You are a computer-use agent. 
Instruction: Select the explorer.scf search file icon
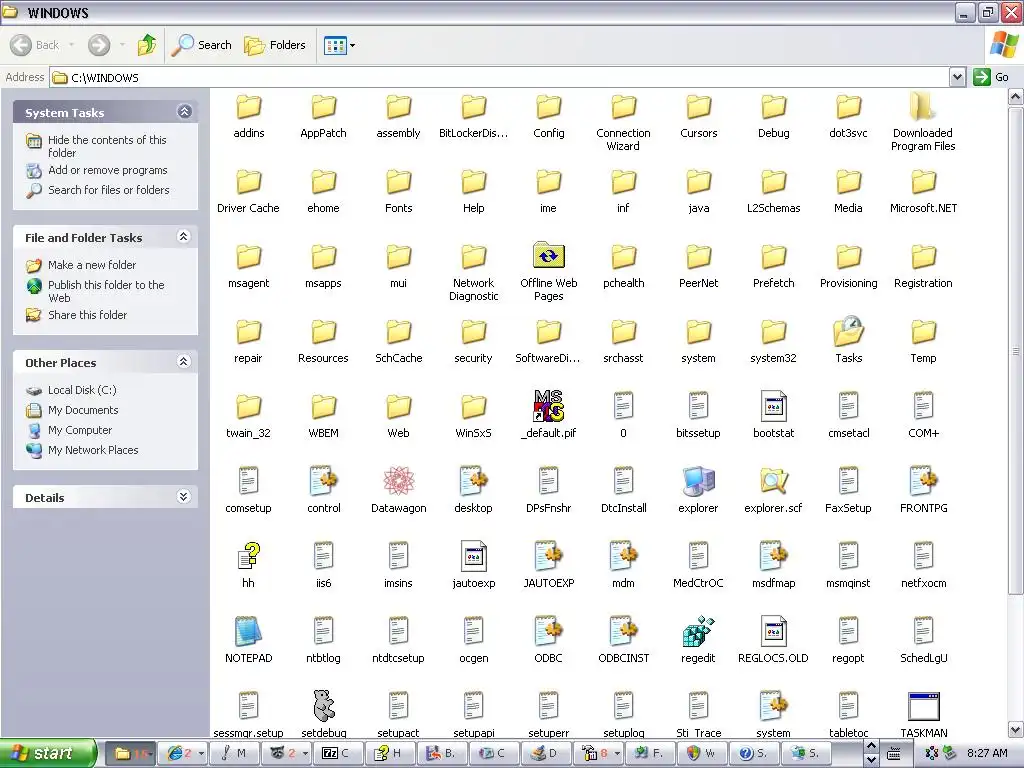tap(773, 481)
